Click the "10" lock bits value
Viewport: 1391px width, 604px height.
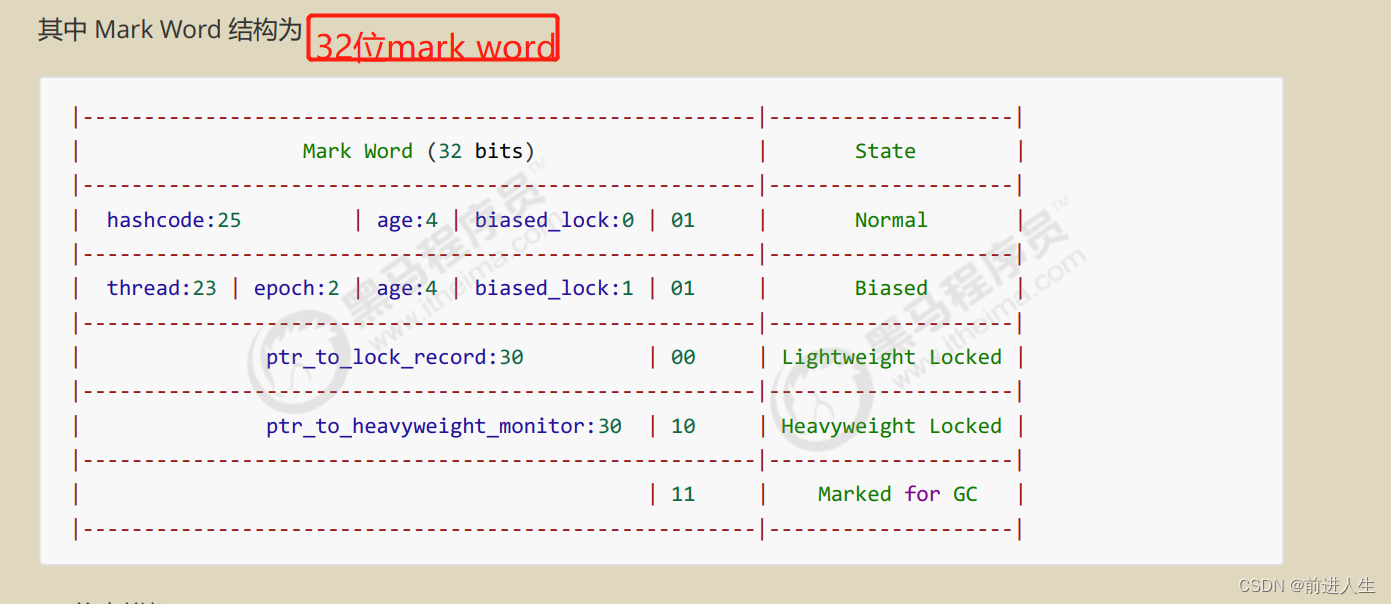point(683,427)
